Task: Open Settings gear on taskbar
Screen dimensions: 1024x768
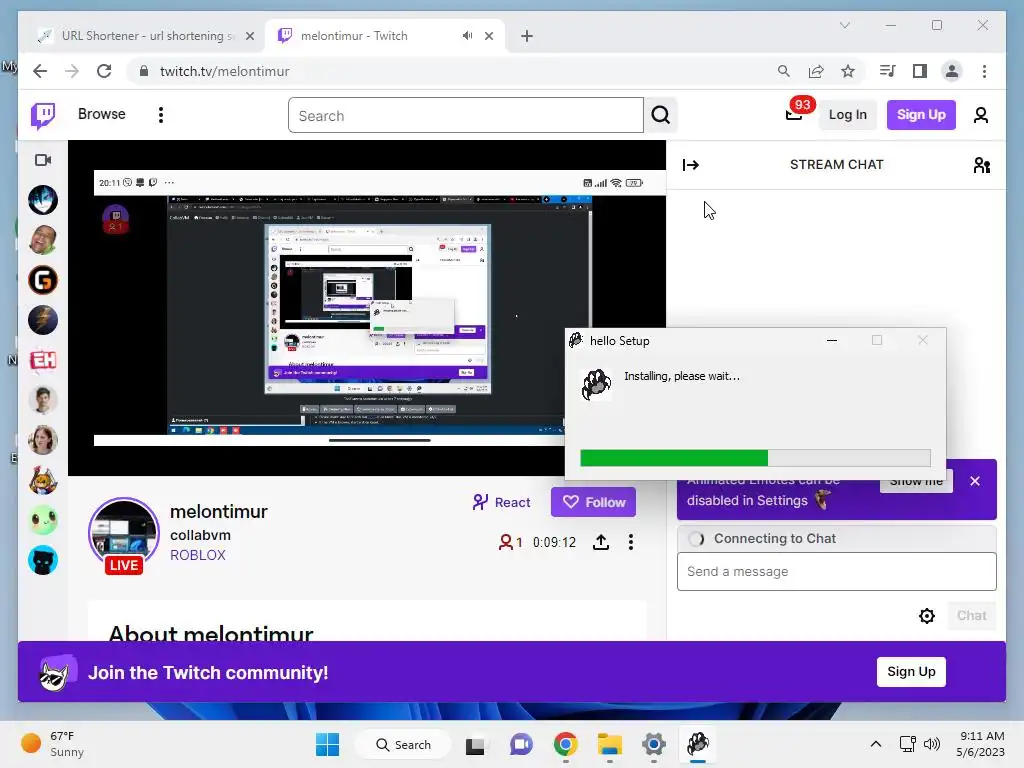Action: coord(654,744)
